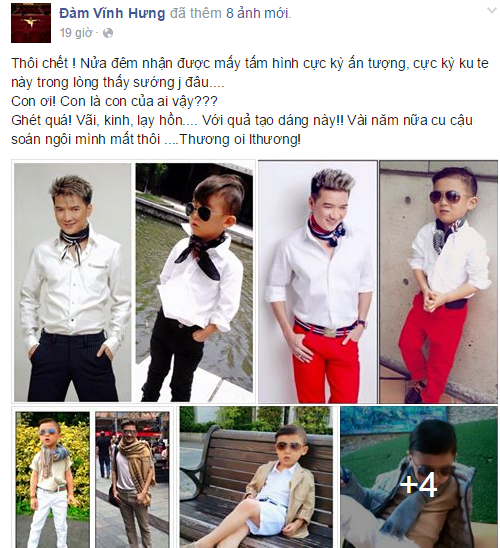500x548 pixels.
Task: View the +4 more photos overlay
Action: [419, 477]
